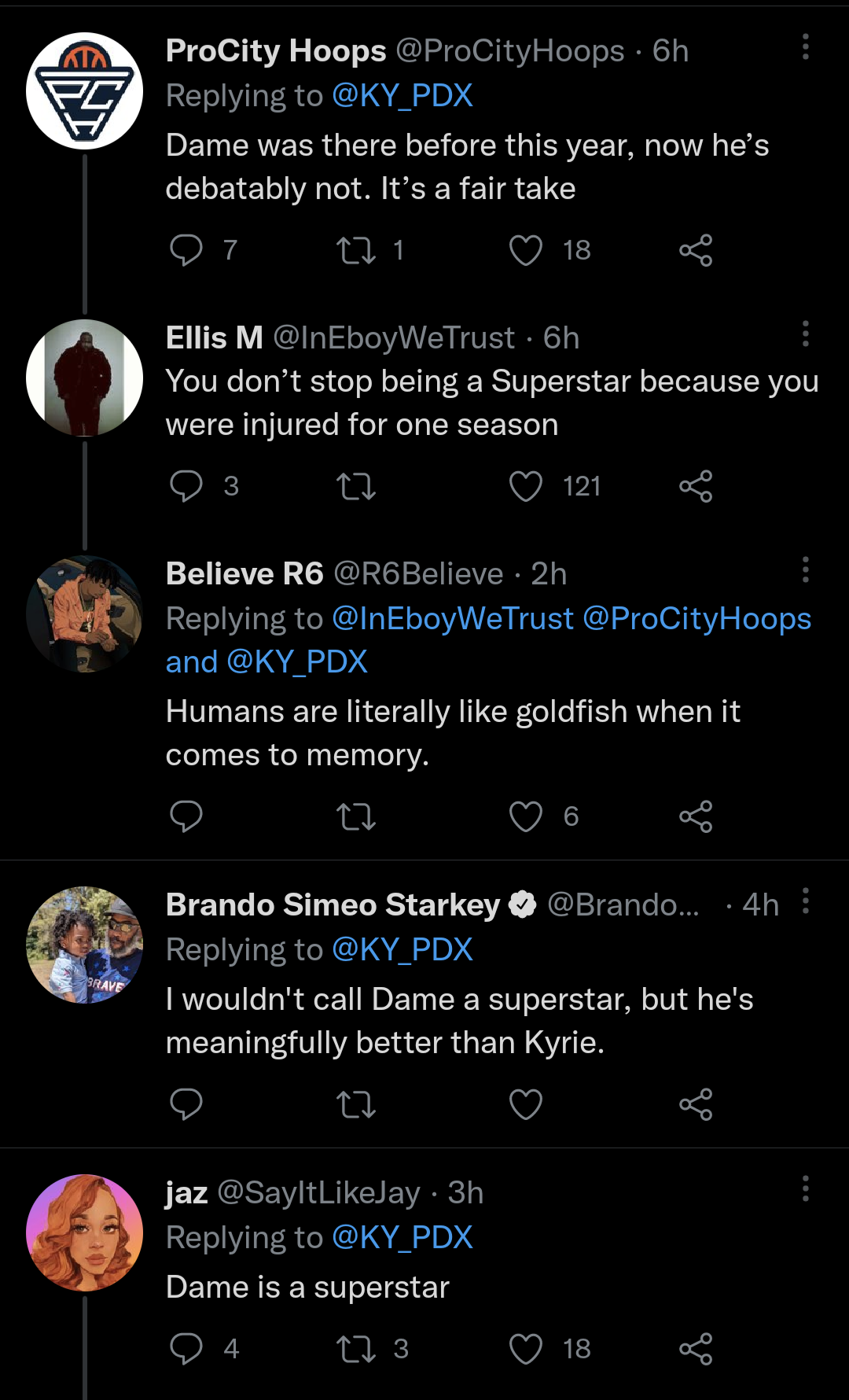Open jaz's tweet text 'Dame is a superstar'

coord(307,1288)
